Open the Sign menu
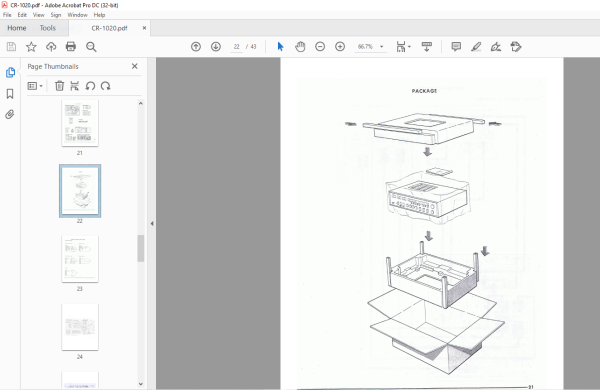 [x=56, y=15]
